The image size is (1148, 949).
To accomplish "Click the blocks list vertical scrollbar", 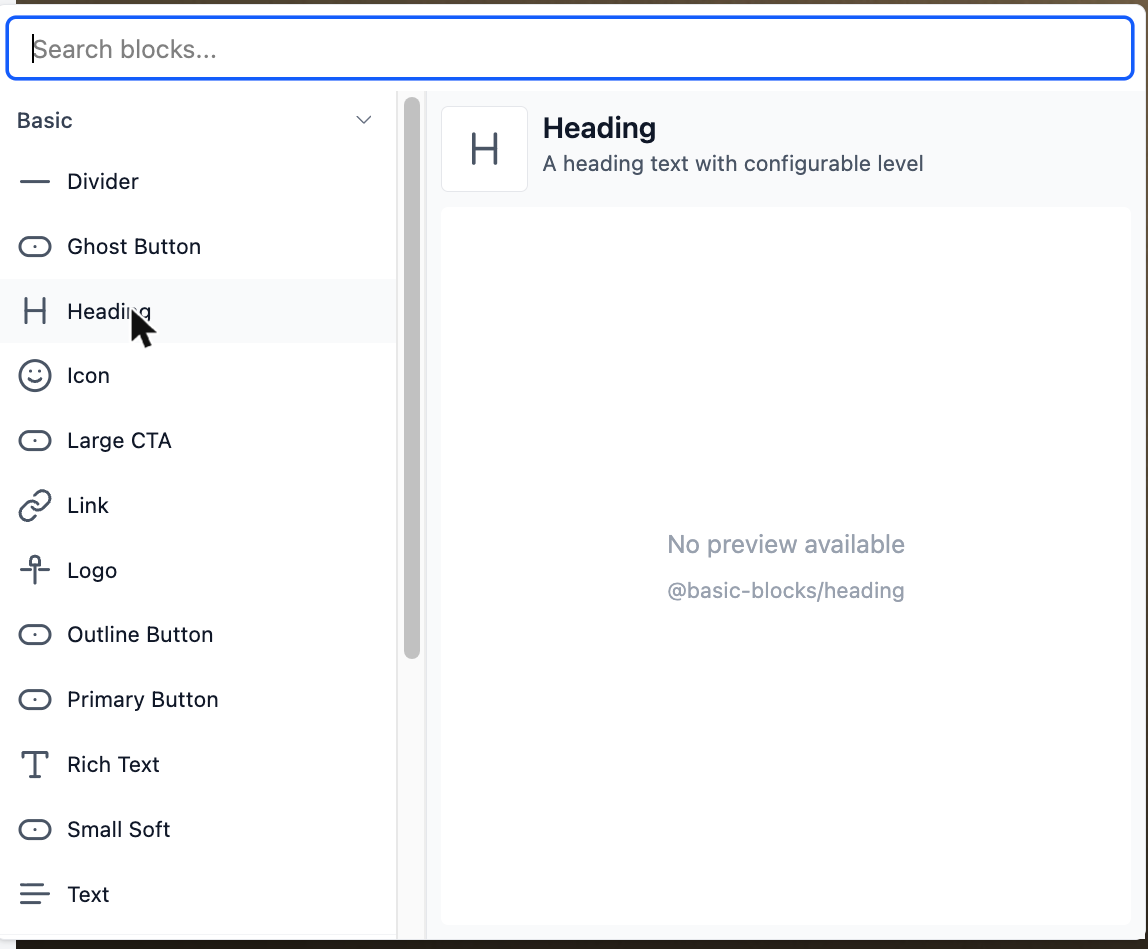I will (x=411, y=378).
